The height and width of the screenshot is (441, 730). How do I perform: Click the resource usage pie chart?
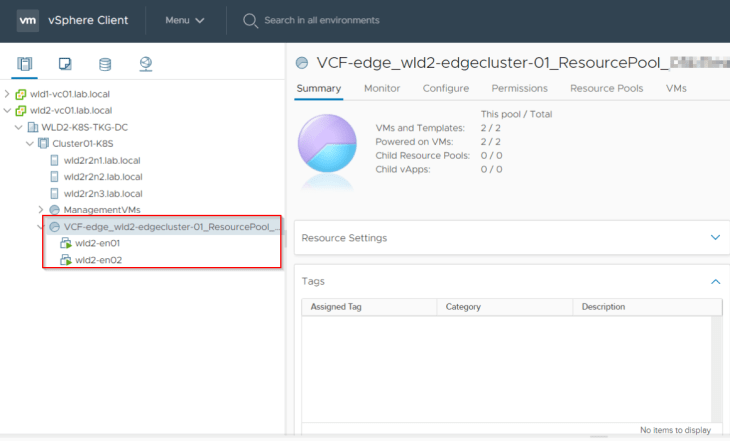click(327, 143)
